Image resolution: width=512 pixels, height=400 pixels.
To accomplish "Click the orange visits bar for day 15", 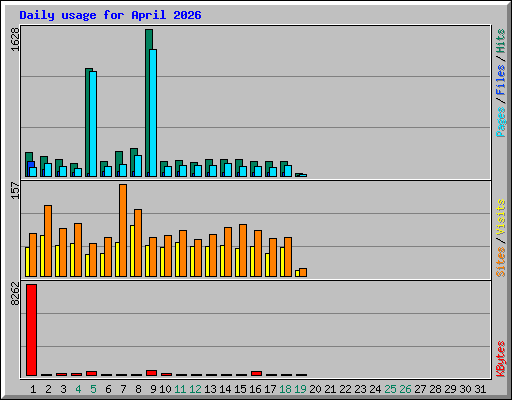I will (243, 251).
